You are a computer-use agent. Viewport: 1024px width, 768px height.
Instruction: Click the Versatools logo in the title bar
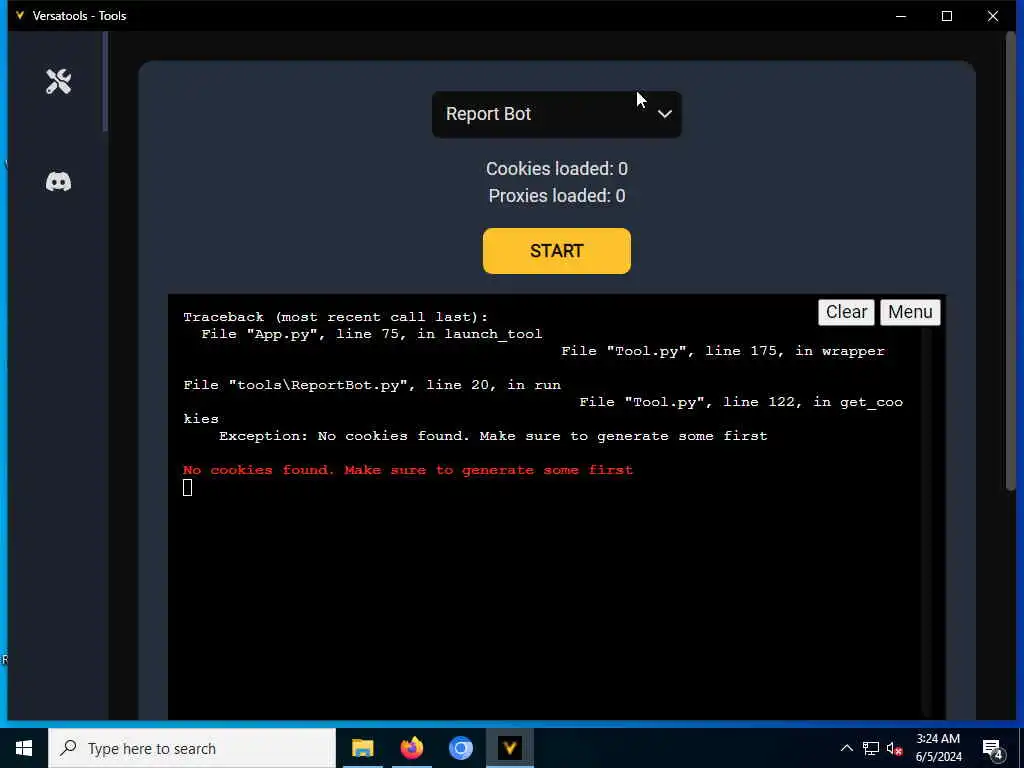20,15
